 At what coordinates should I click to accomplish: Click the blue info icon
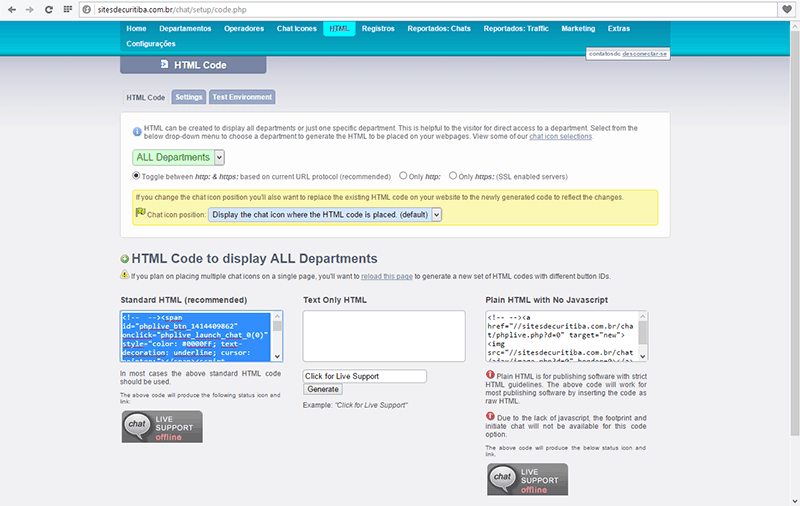pos(137,132)
